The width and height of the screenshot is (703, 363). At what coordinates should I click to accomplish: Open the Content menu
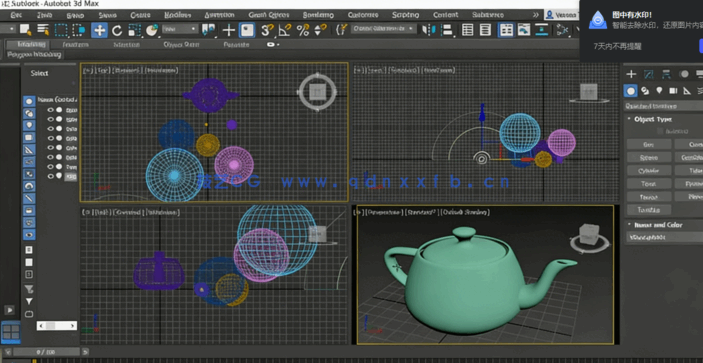[445, 15]
